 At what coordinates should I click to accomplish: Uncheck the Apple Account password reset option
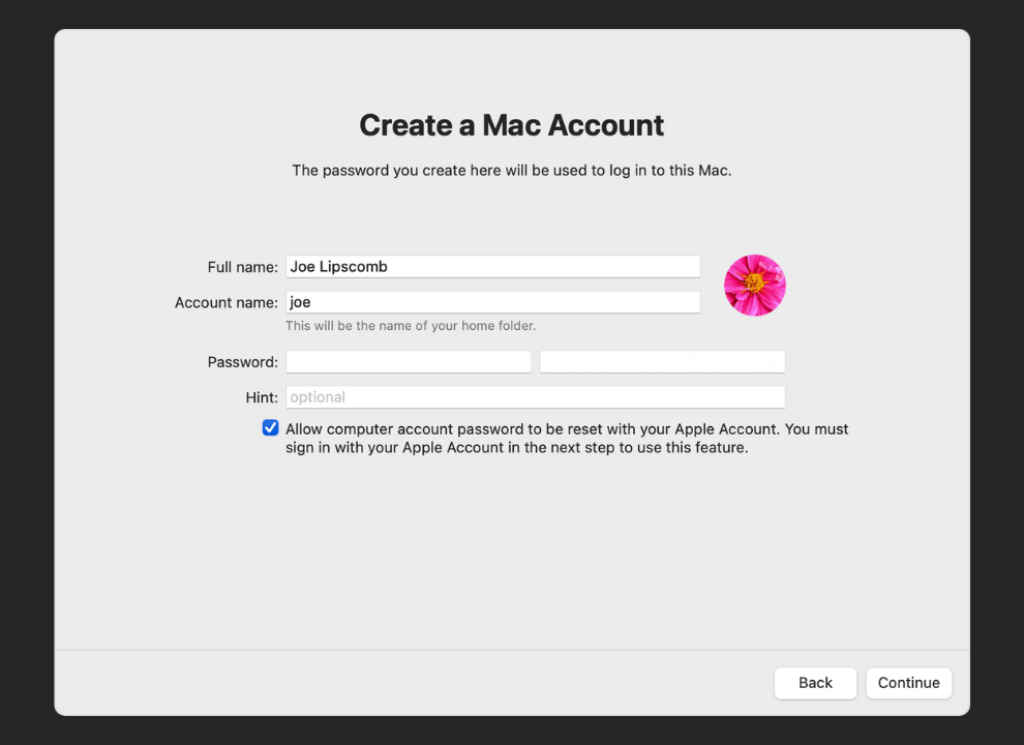[270, 428]
